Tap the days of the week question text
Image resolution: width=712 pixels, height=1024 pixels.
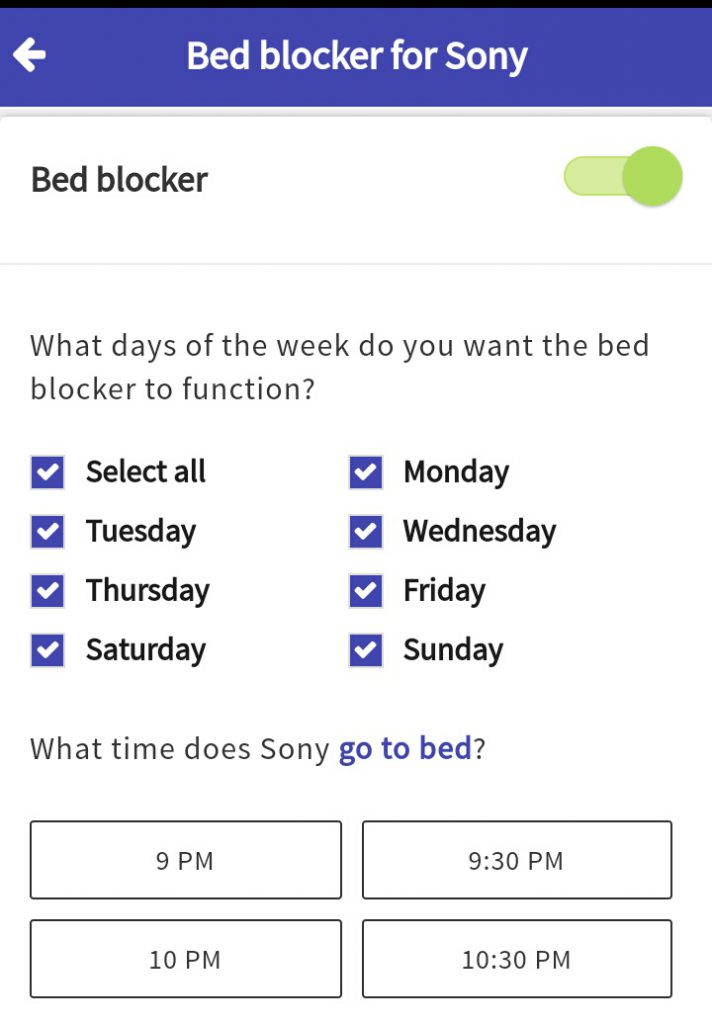(x=340, y=367)
